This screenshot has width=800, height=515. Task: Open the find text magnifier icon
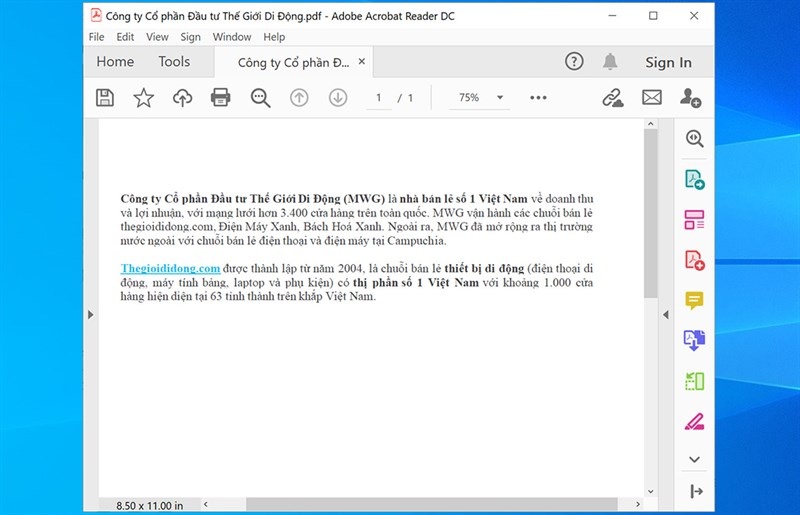260,97
